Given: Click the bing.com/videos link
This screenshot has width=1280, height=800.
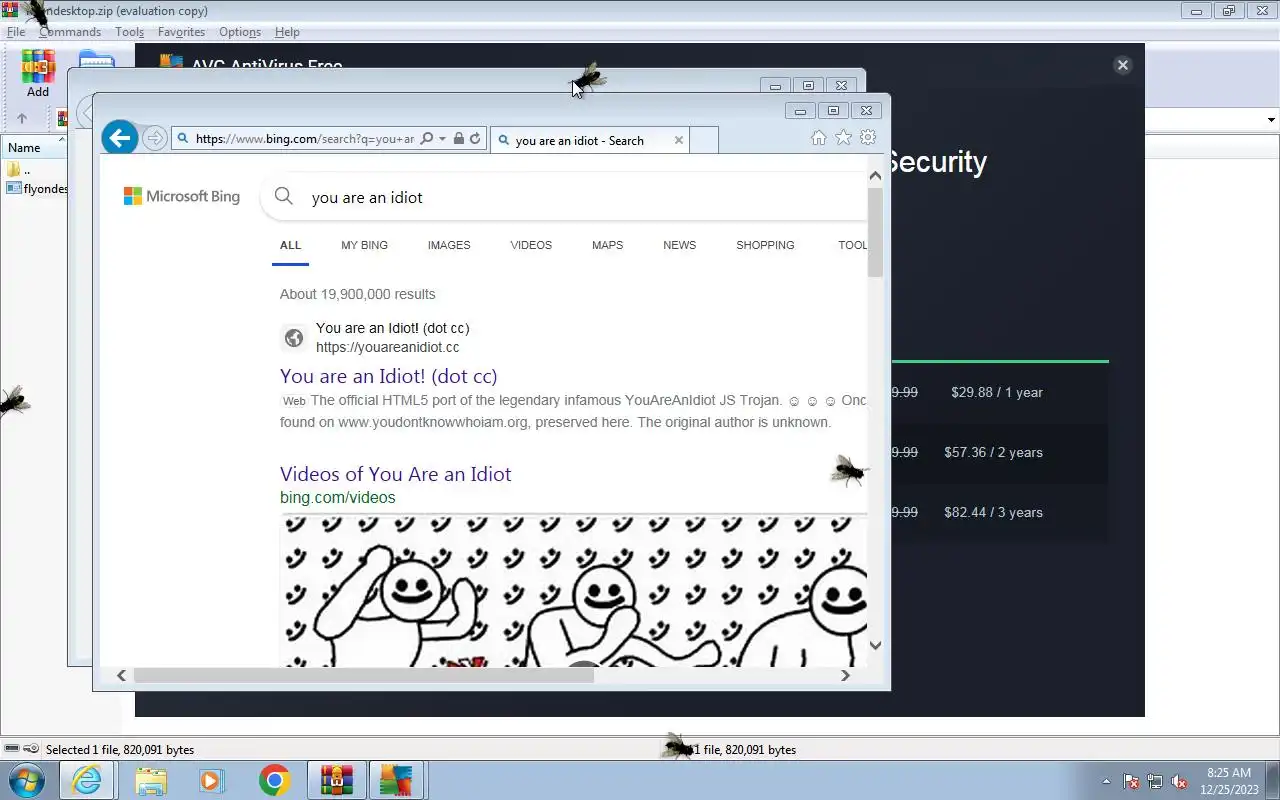Looking at the screenshot, I should (337, 497).
